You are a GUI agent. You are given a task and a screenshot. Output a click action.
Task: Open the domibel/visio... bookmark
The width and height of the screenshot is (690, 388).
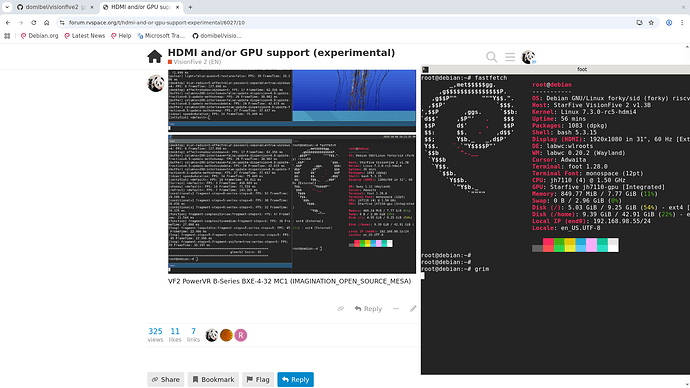point(217,36)
